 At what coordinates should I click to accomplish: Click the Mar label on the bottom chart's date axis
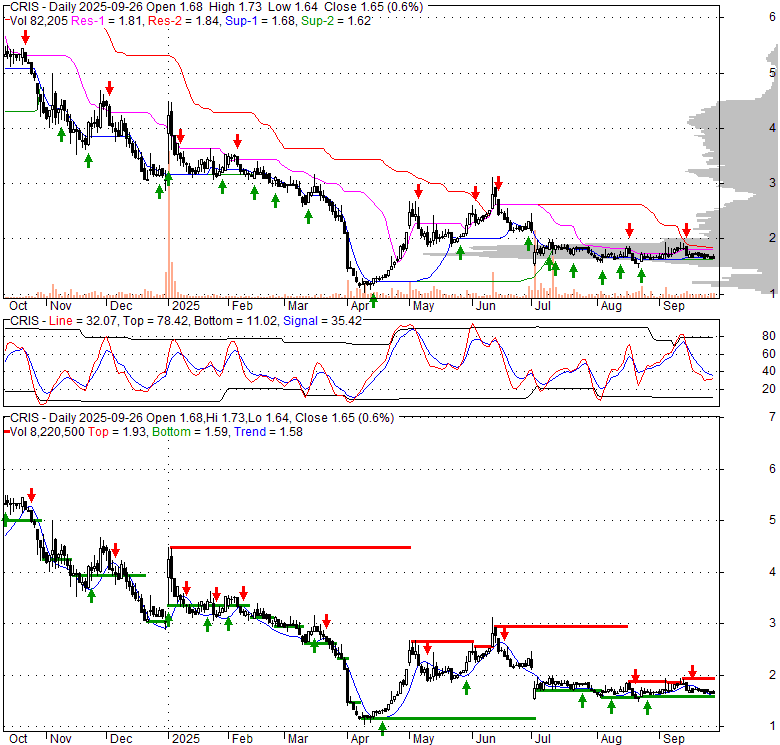click(x=298, y=739)
